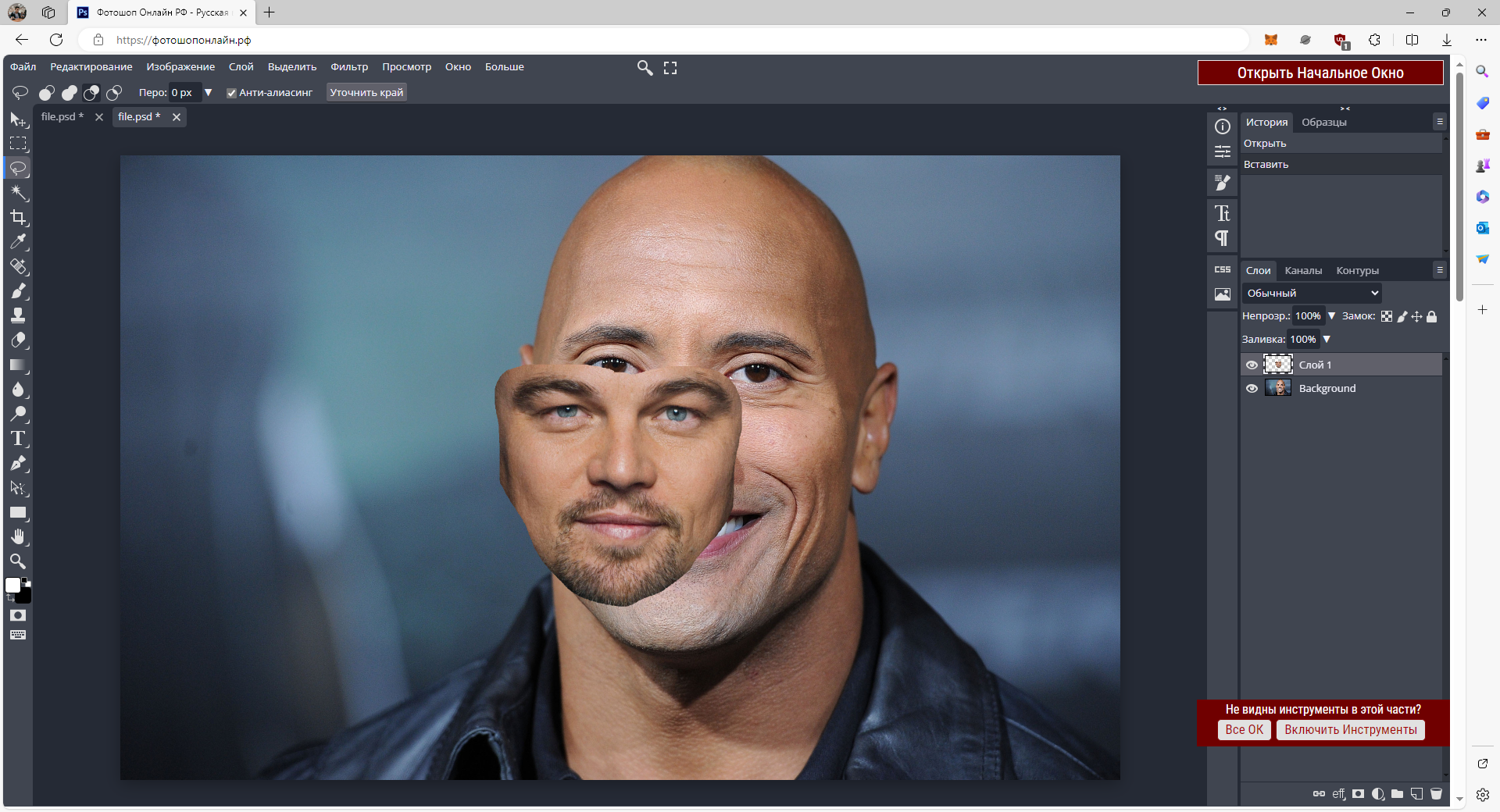1500x812 pixels.
Task: Open the Фильтр menu
Action: tap(348, 67)
